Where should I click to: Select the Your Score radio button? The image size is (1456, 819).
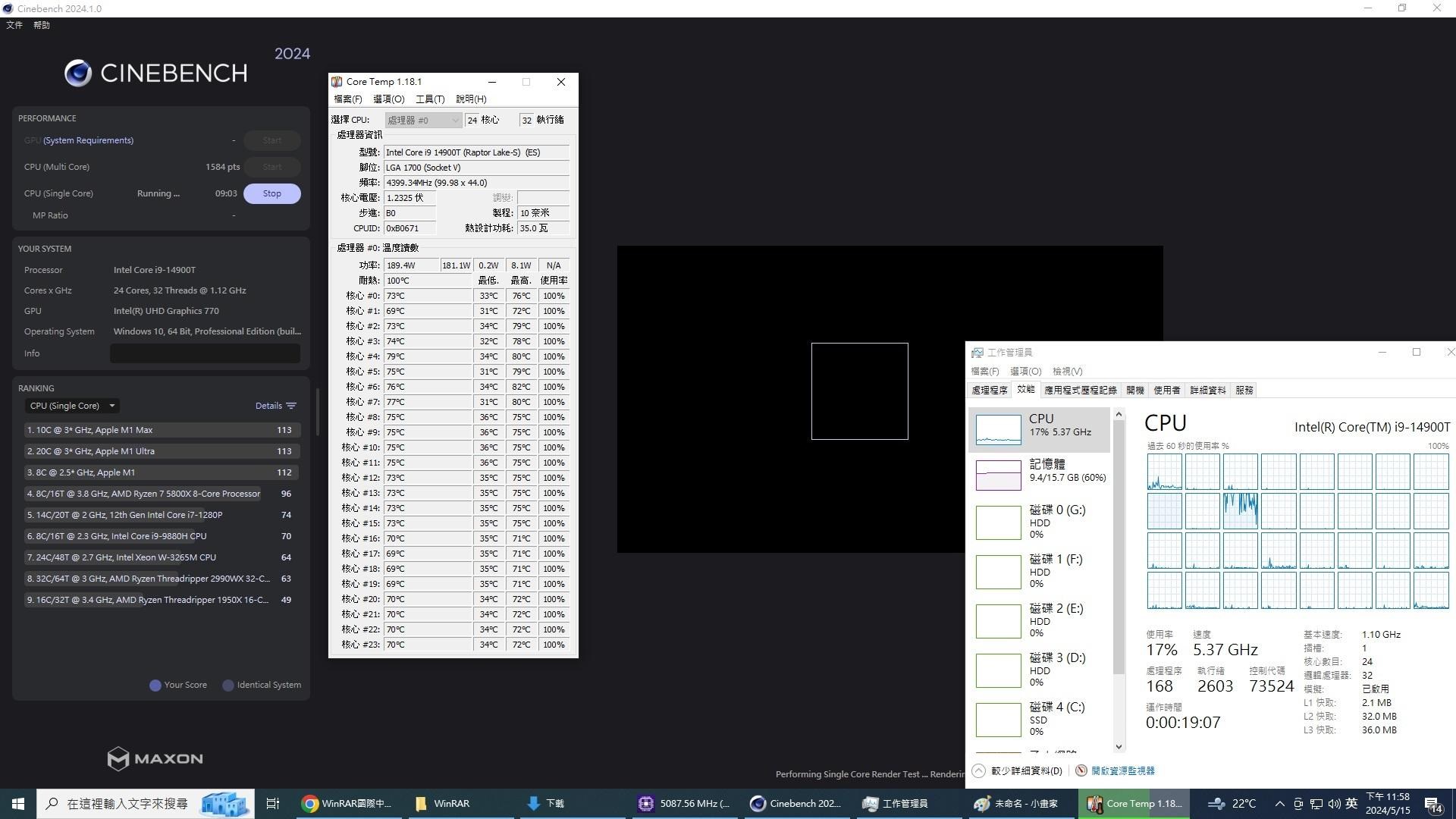pyautogui.click(x=155, y=685)
